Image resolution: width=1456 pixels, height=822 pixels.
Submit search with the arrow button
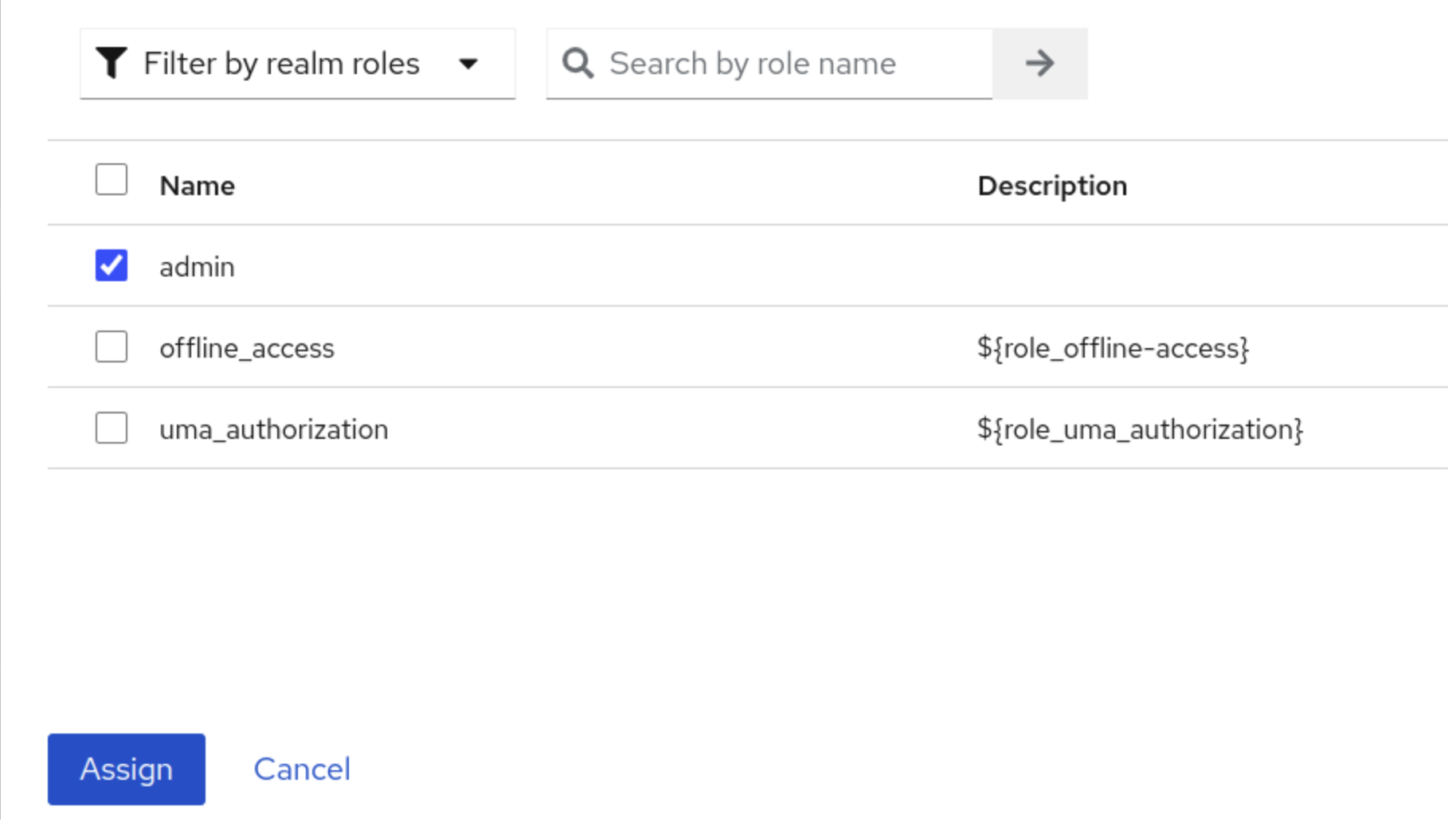tap(1039, 64)
